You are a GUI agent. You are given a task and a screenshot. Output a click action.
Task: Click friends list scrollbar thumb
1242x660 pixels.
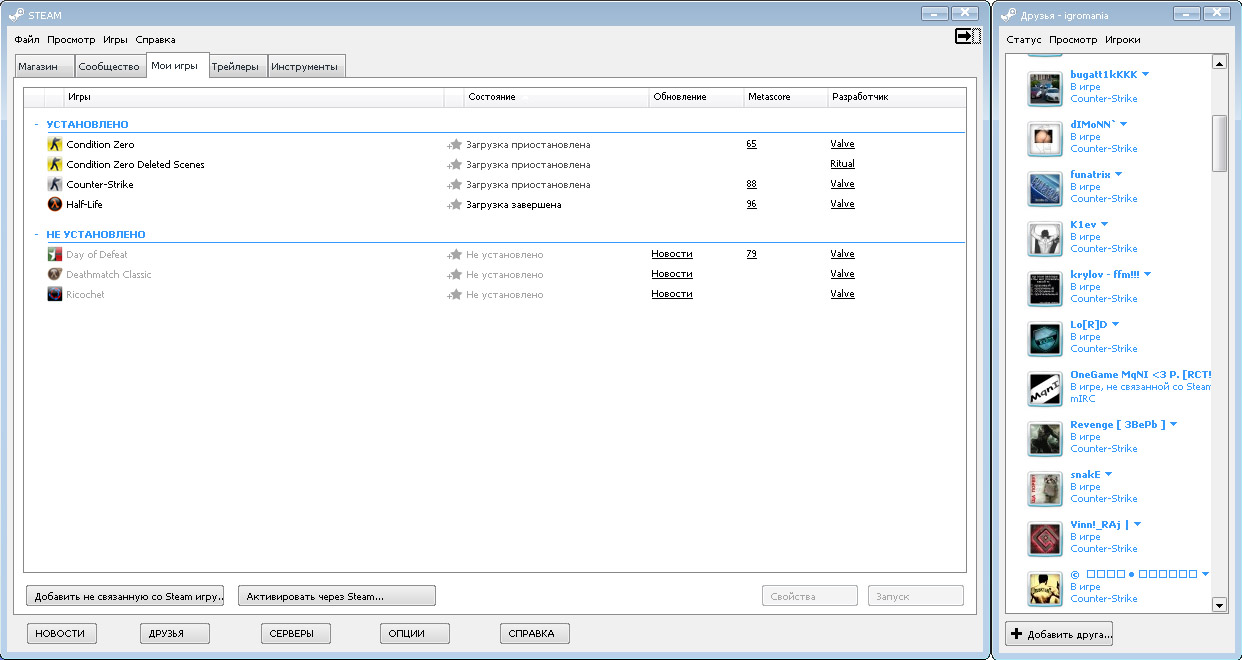[x=1219, y=143]
